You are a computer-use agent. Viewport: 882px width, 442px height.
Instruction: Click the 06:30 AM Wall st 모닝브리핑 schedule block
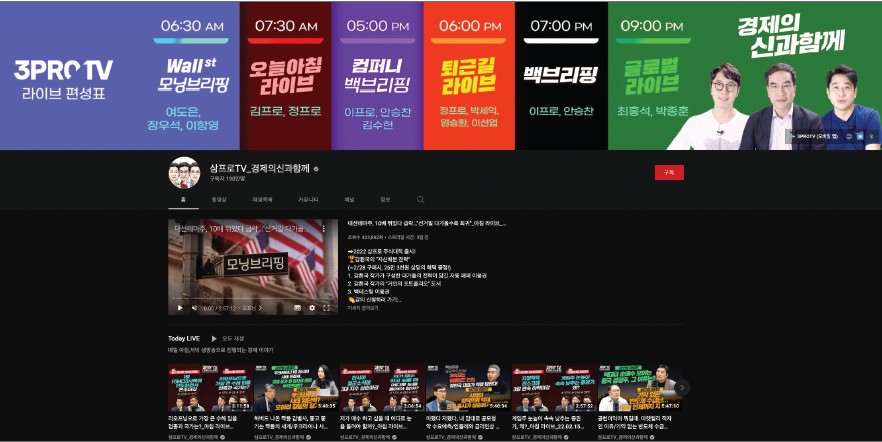(191, 75)
